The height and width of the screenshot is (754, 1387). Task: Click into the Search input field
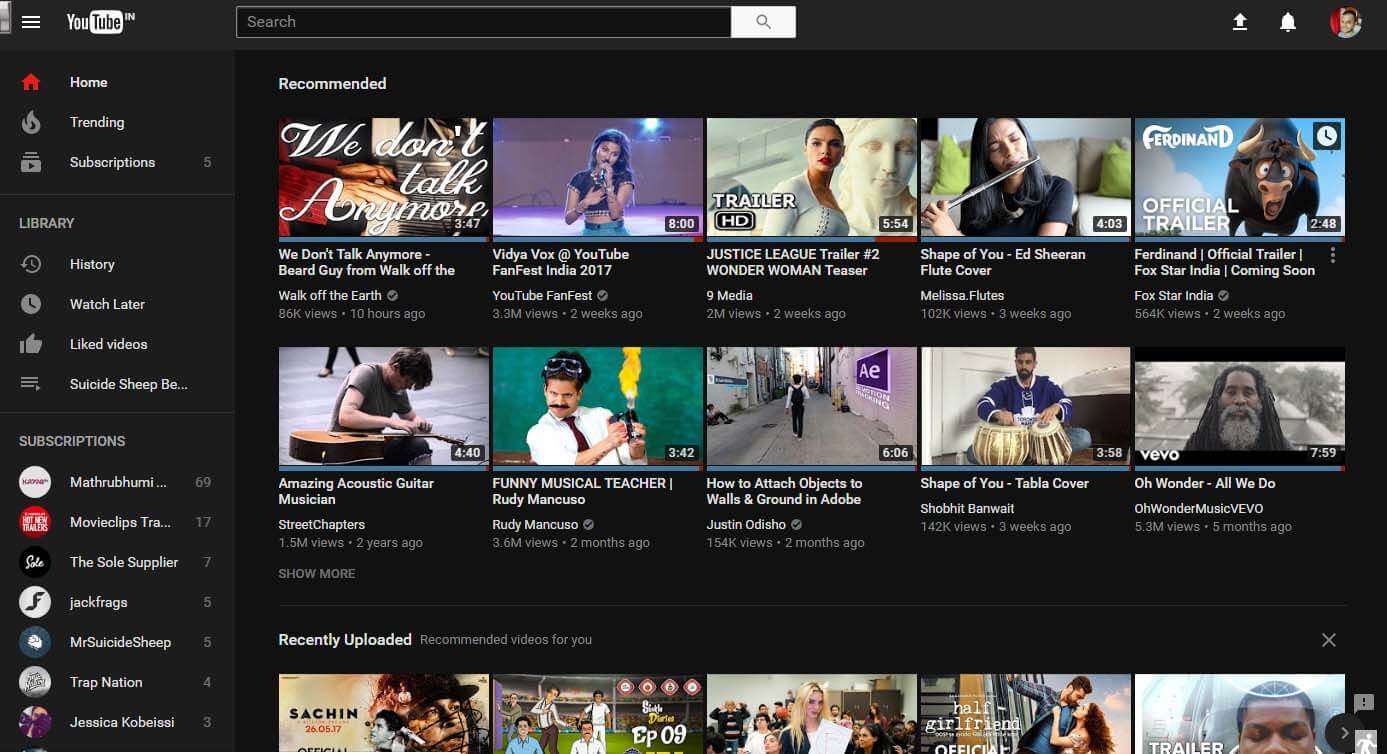pyautogui.click(x=483, y=22)
